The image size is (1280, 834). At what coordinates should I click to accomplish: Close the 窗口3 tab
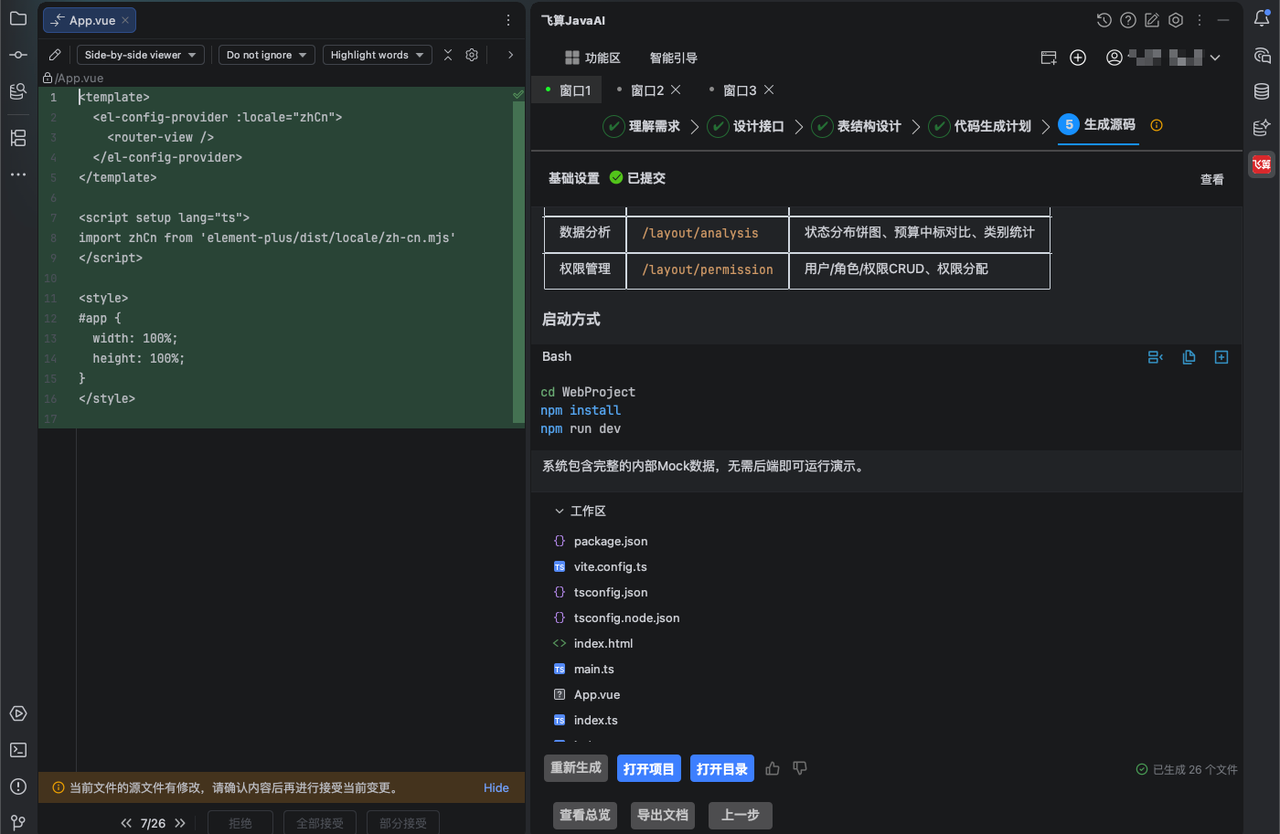click(769, 90)
